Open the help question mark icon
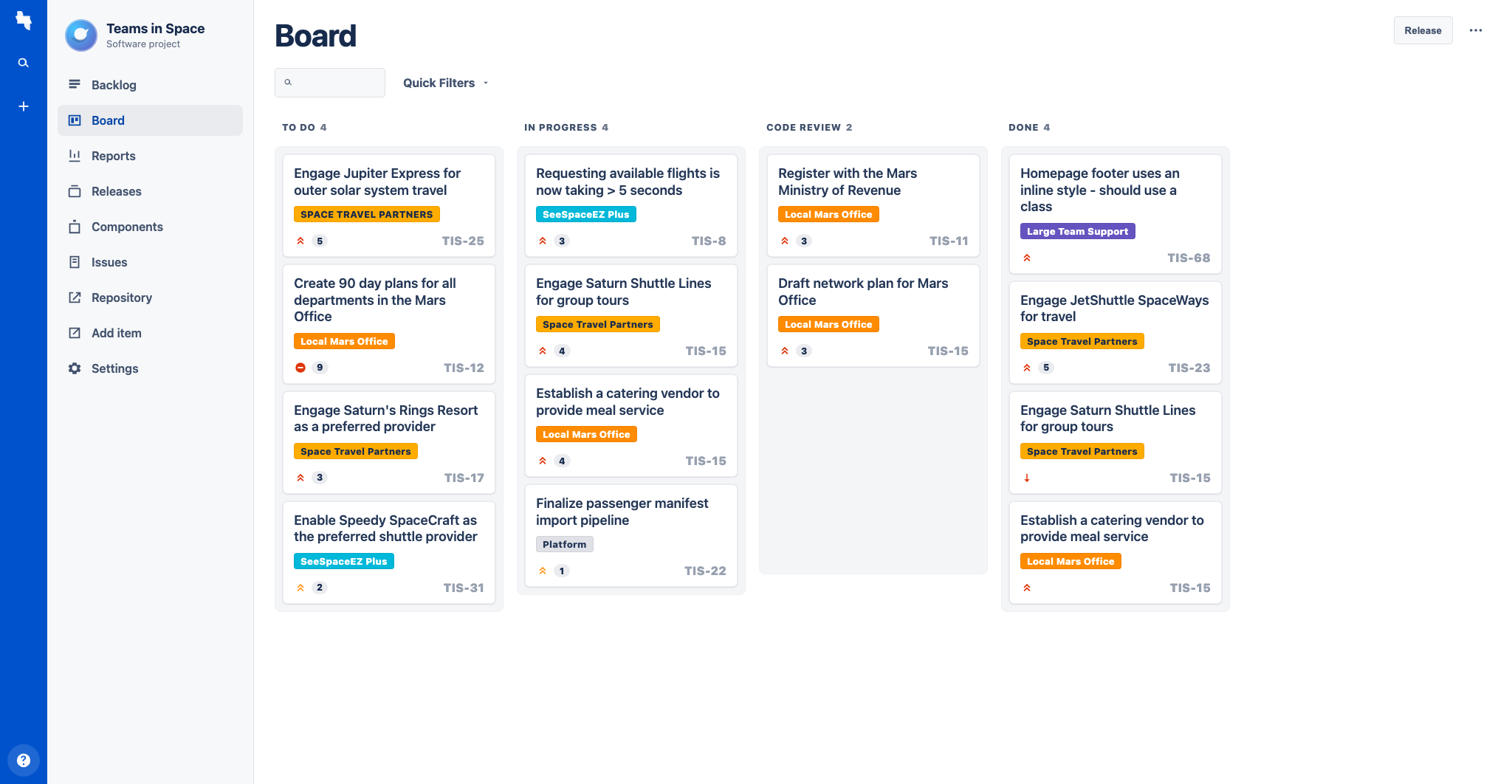 [x=24, y=760]
